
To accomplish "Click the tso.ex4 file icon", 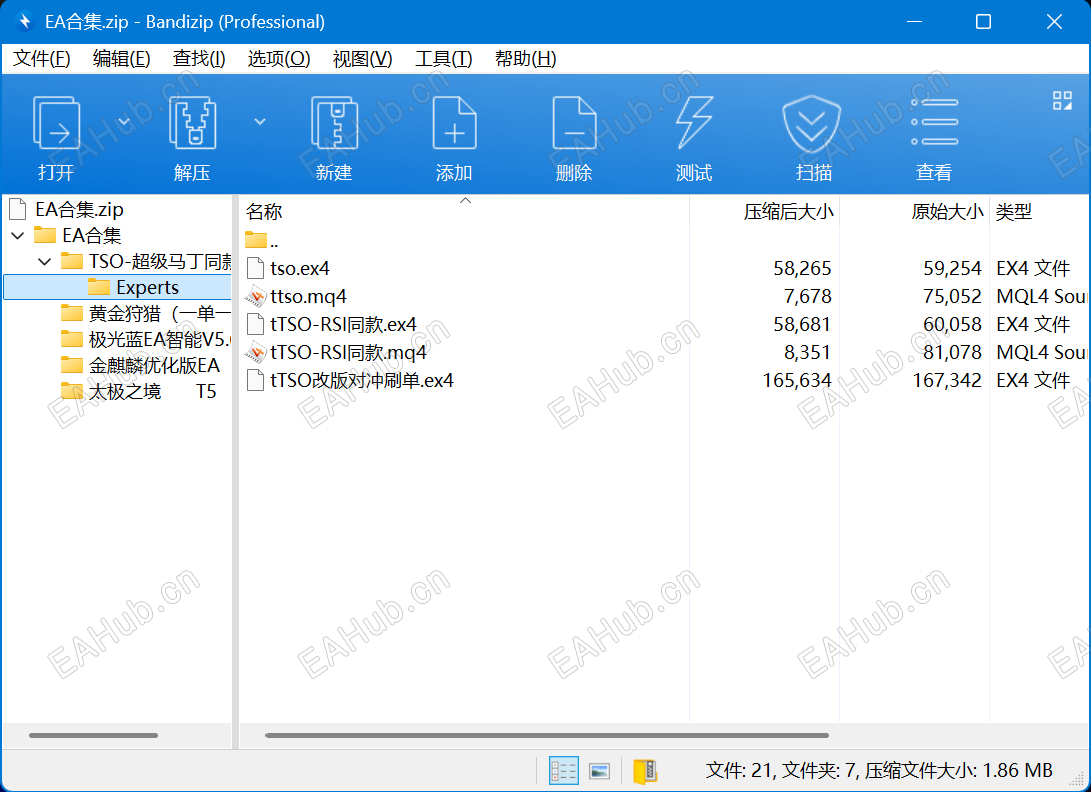I will [255, 268].
